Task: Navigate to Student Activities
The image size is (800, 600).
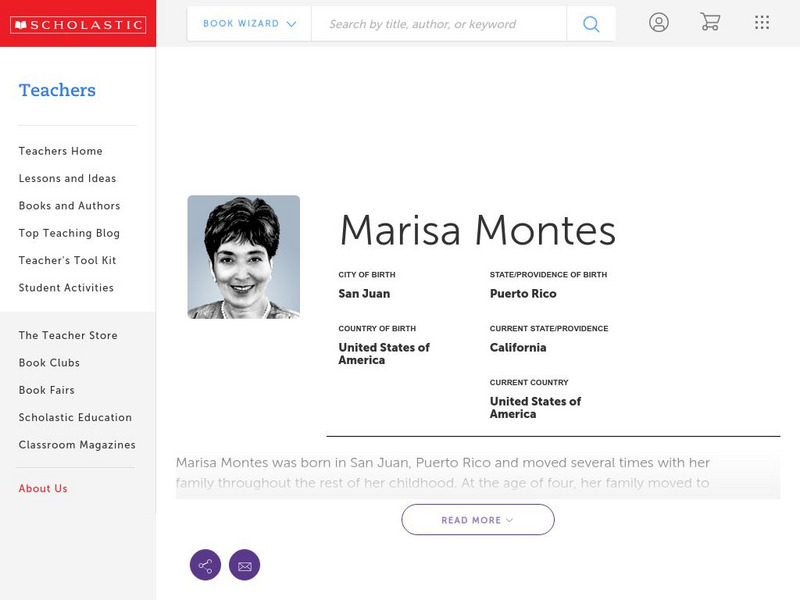Action: pos(66,288)
